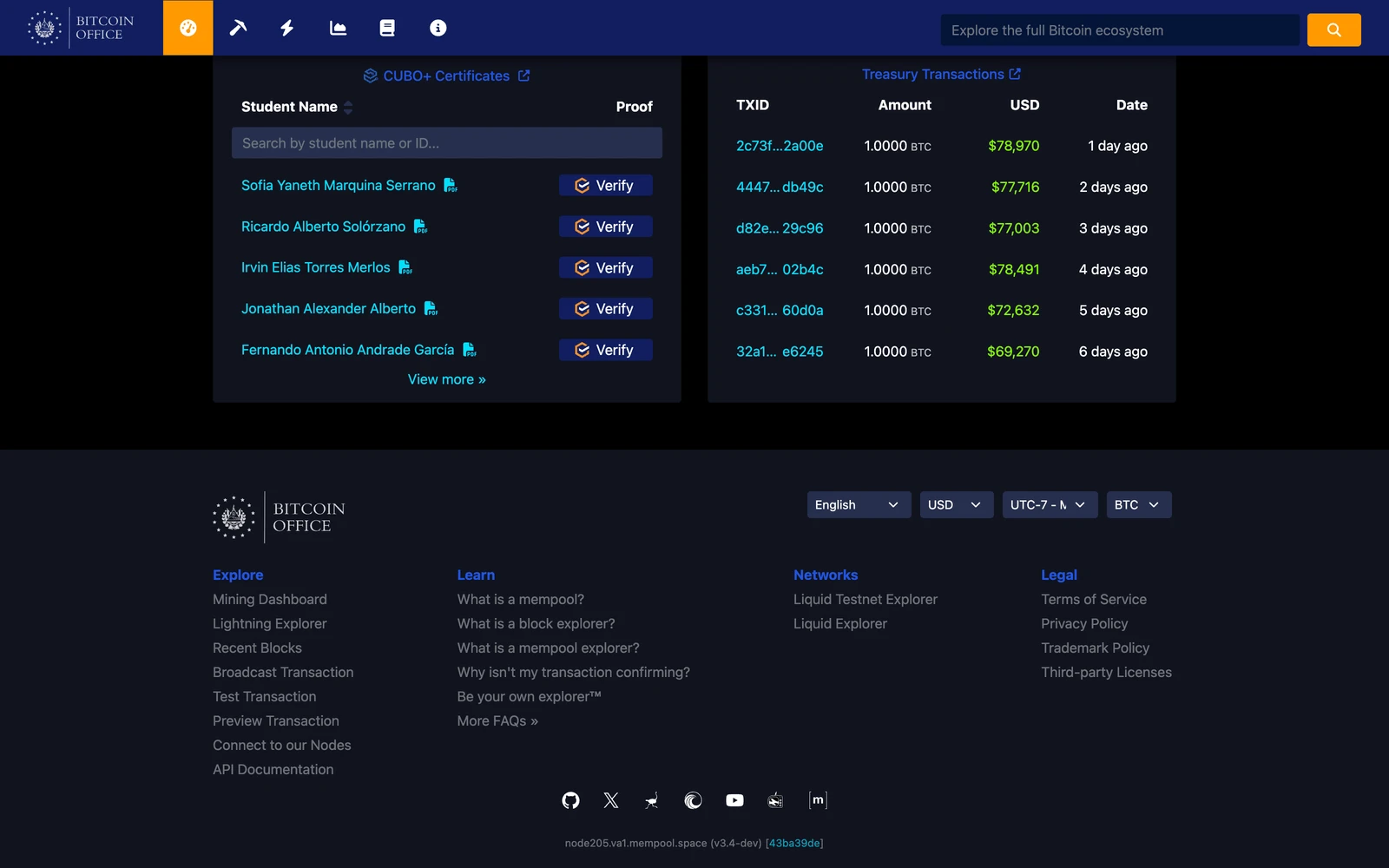Viewport: 1389px width, 868px height.
Task: Open PDF icon for Irvin Elias Torres Merlos
Action: point(405,267)
